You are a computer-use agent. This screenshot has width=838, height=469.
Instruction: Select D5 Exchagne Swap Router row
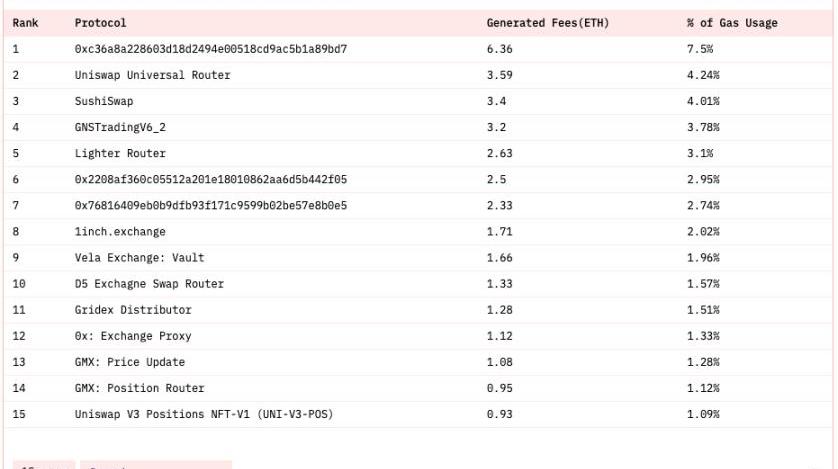[x=149, y=284]
